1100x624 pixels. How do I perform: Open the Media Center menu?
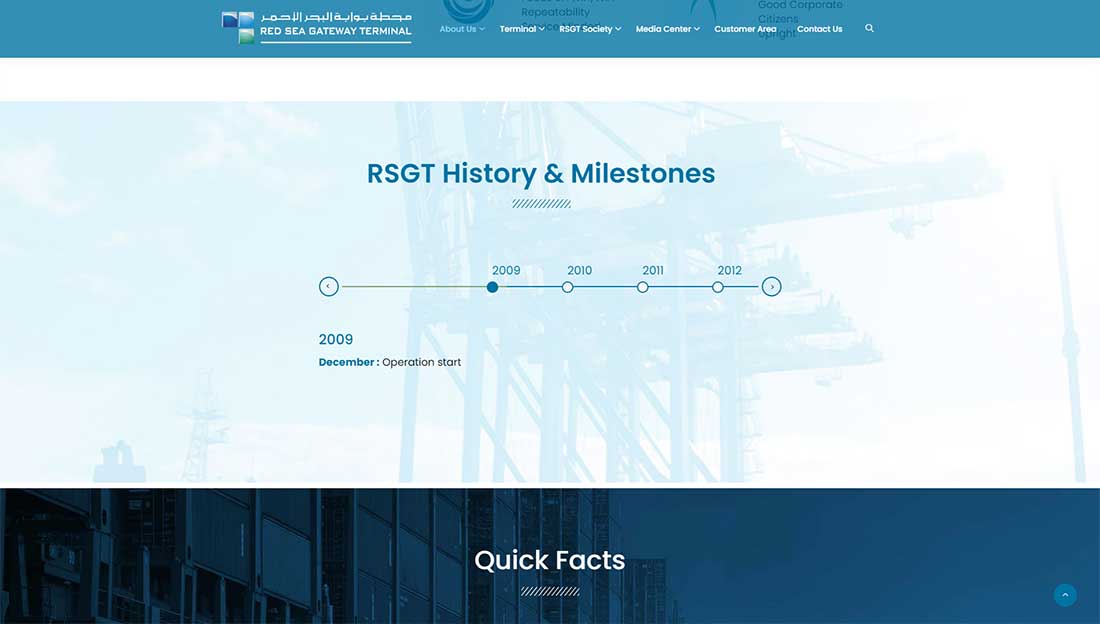point(667,29)
